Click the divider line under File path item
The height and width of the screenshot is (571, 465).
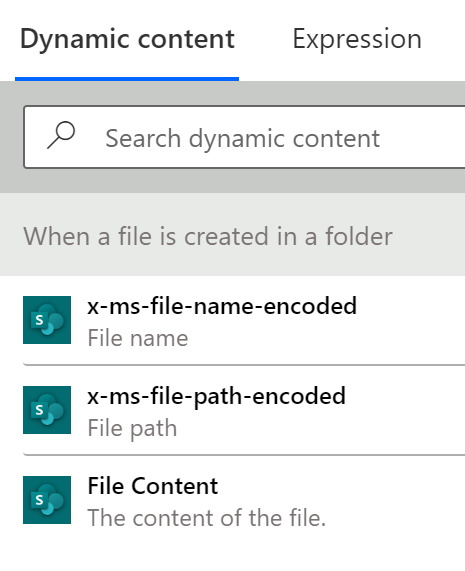point(244,454)
